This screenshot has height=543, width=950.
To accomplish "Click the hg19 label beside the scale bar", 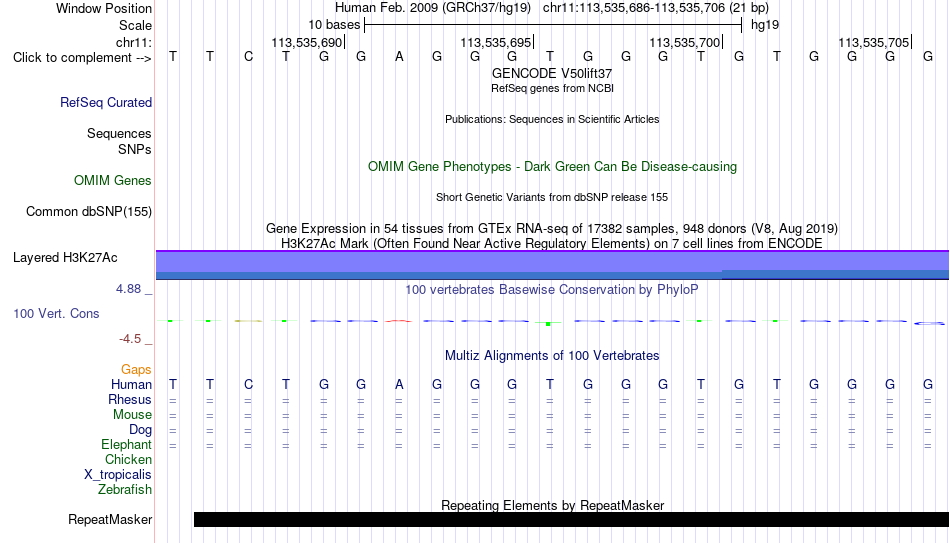I will pyautogui.click(x=765, y=25).
